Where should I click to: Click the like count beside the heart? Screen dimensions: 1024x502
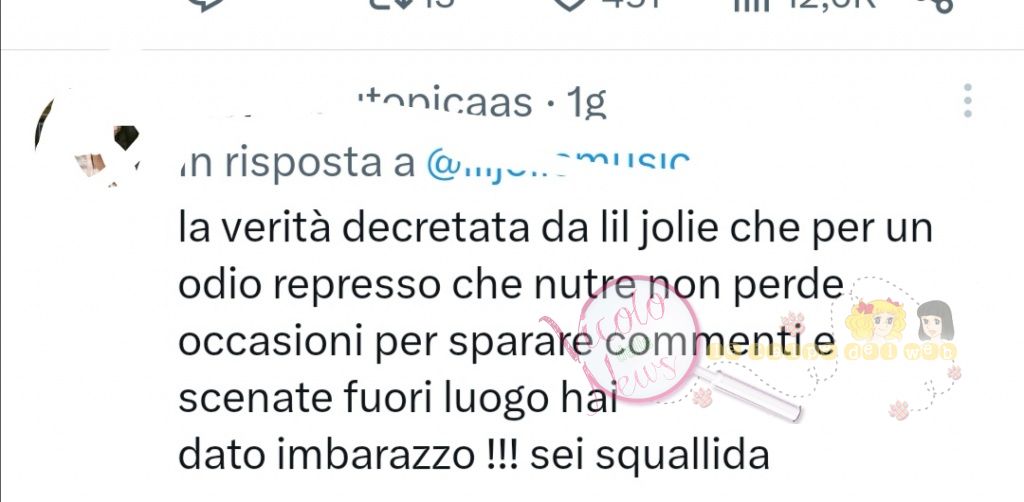(x=628, y=3)
